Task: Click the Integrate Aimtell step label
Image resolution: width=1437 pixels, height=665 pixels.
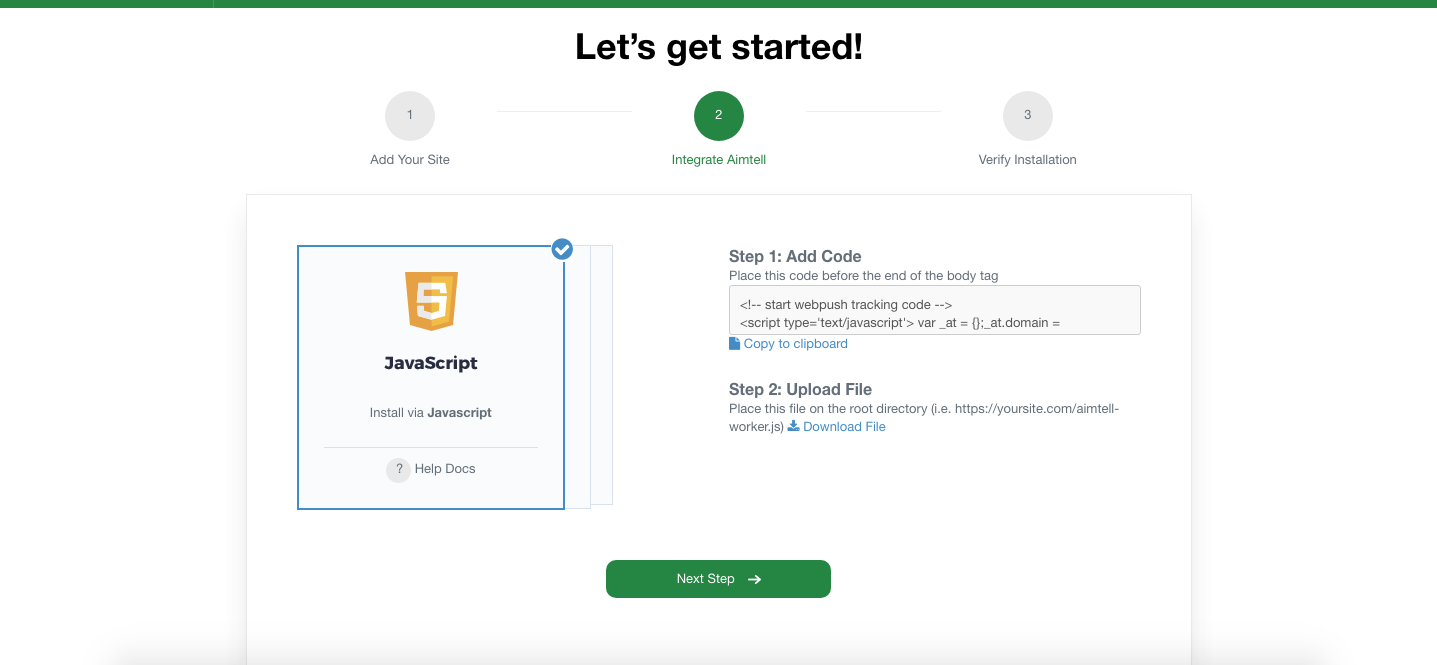Action: (x=718, y=159)
